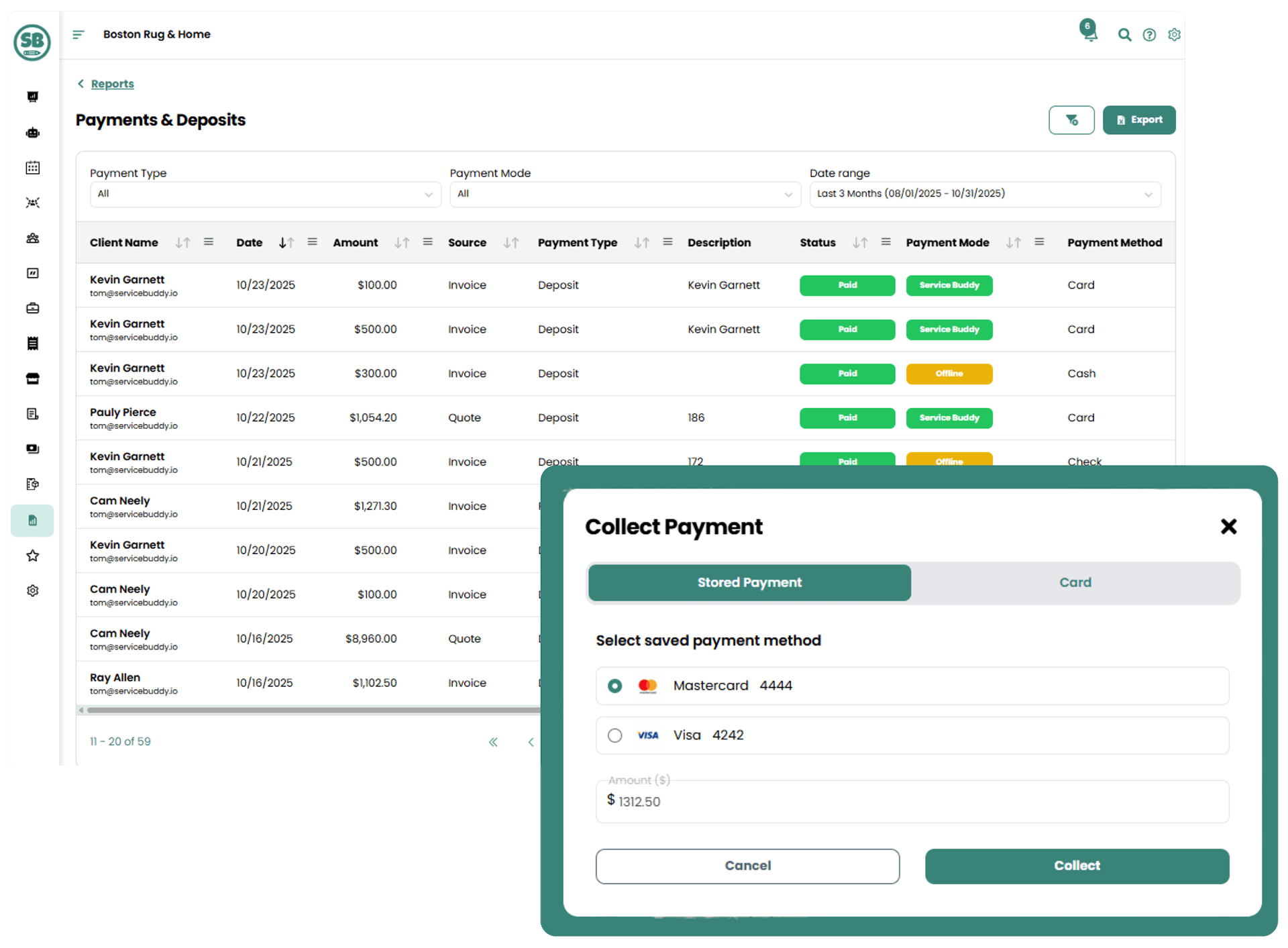The image size is (1288, 948).
Task: Click the notification bell icon
Action: pos(1089,33)
